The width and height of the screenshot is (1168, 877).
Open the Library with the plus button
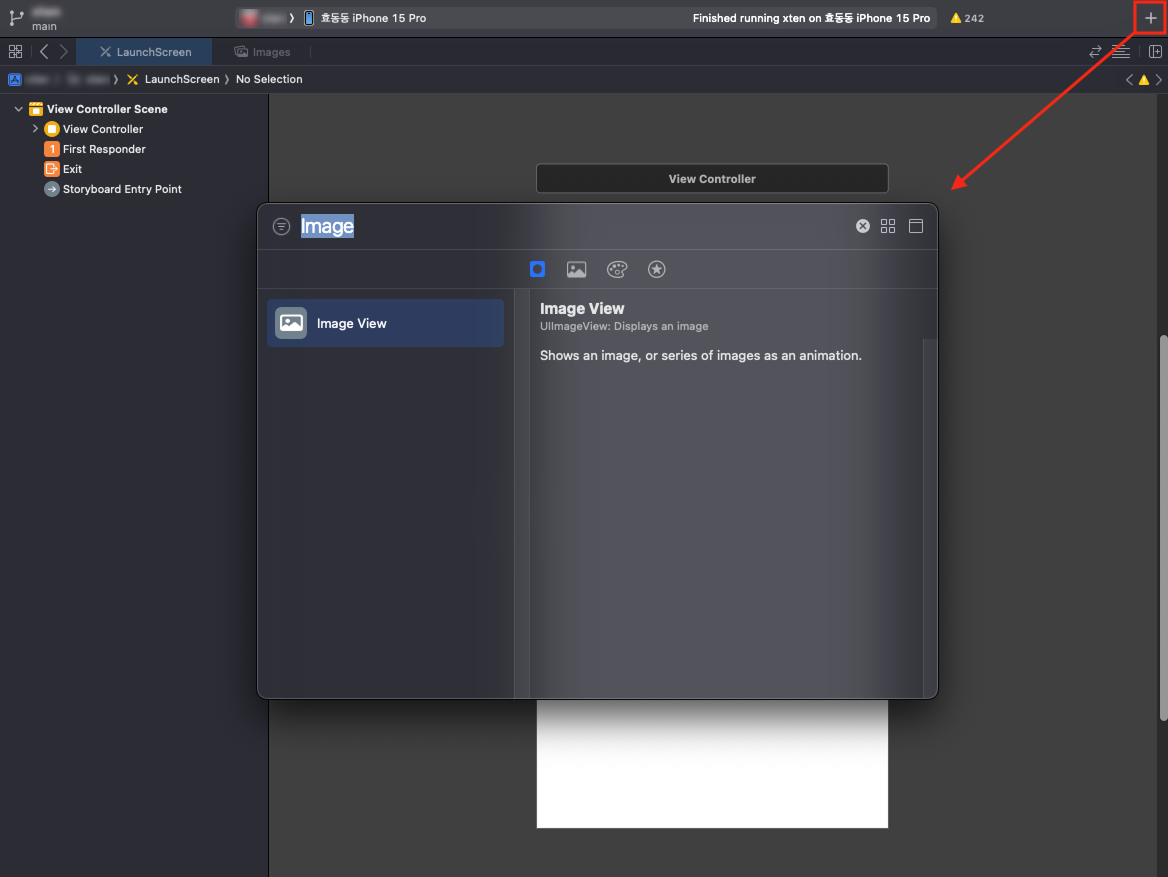click(x=1150, y=18)
